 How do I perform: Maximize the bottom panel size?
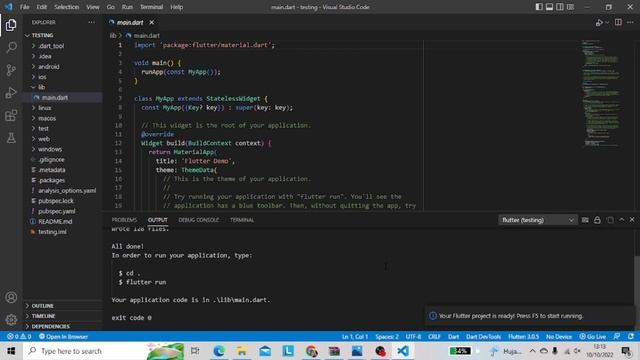point(622,220)
